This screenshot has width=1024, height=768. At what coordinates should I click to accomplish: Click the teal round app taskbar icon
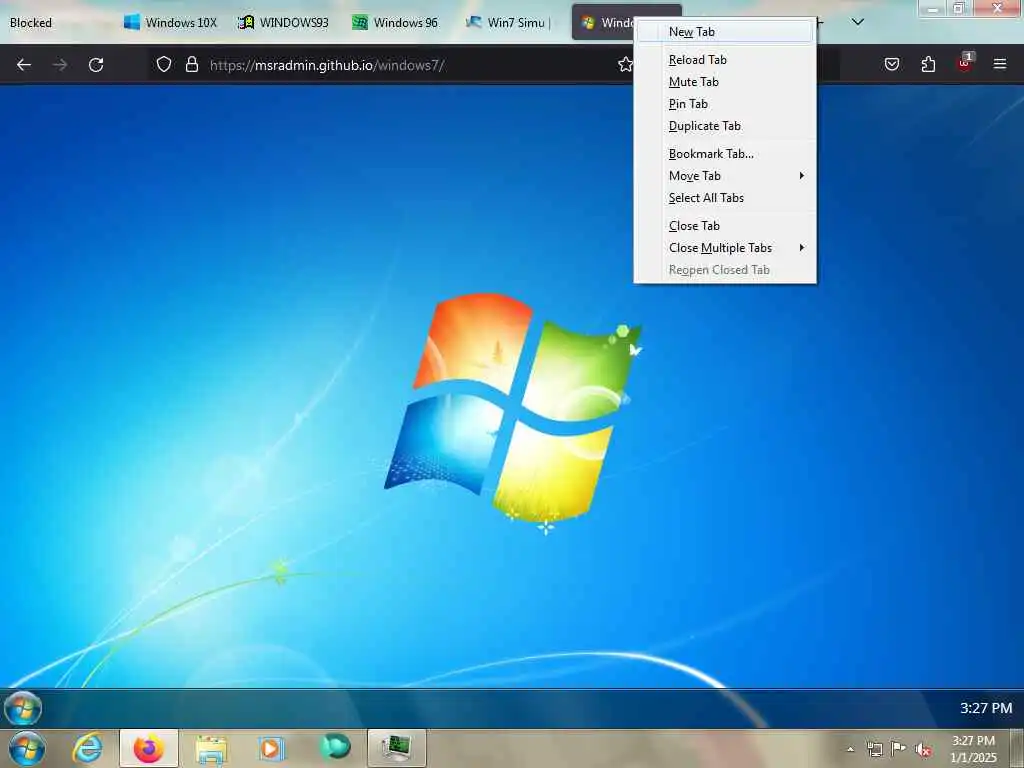tap(335, 748)
